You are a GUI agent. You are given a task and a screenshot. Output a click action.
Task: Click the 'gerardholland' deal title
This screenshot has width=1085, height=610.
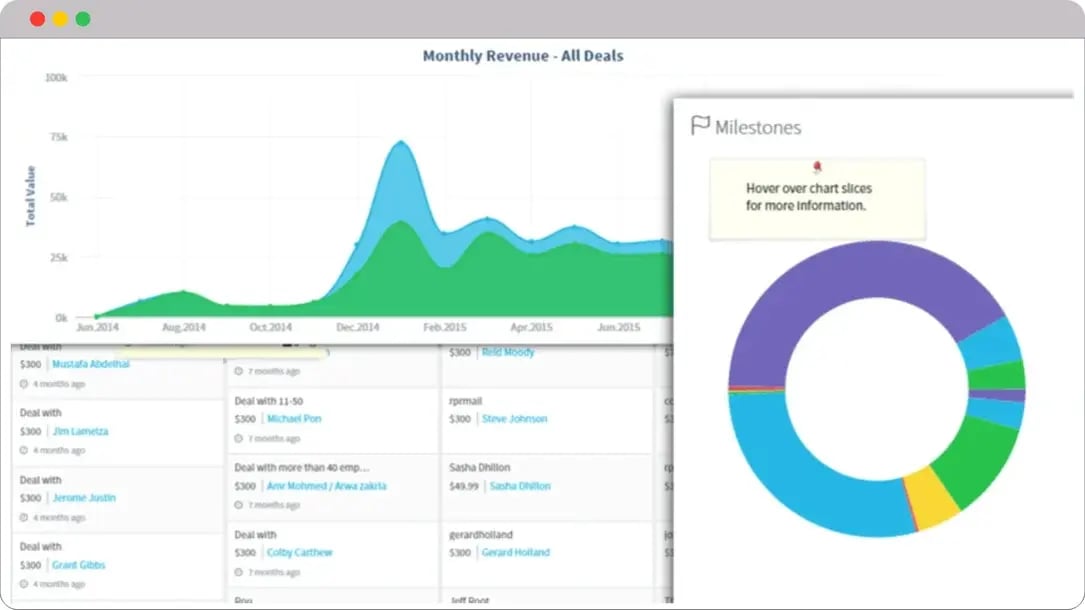pyautogui.click(x=481, y=534)
